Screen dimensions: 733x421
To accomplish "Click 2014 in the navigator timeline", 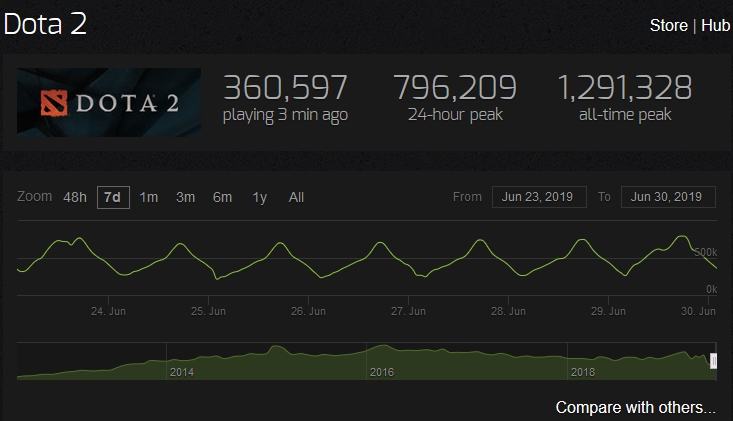I will [x=182, y=372].
